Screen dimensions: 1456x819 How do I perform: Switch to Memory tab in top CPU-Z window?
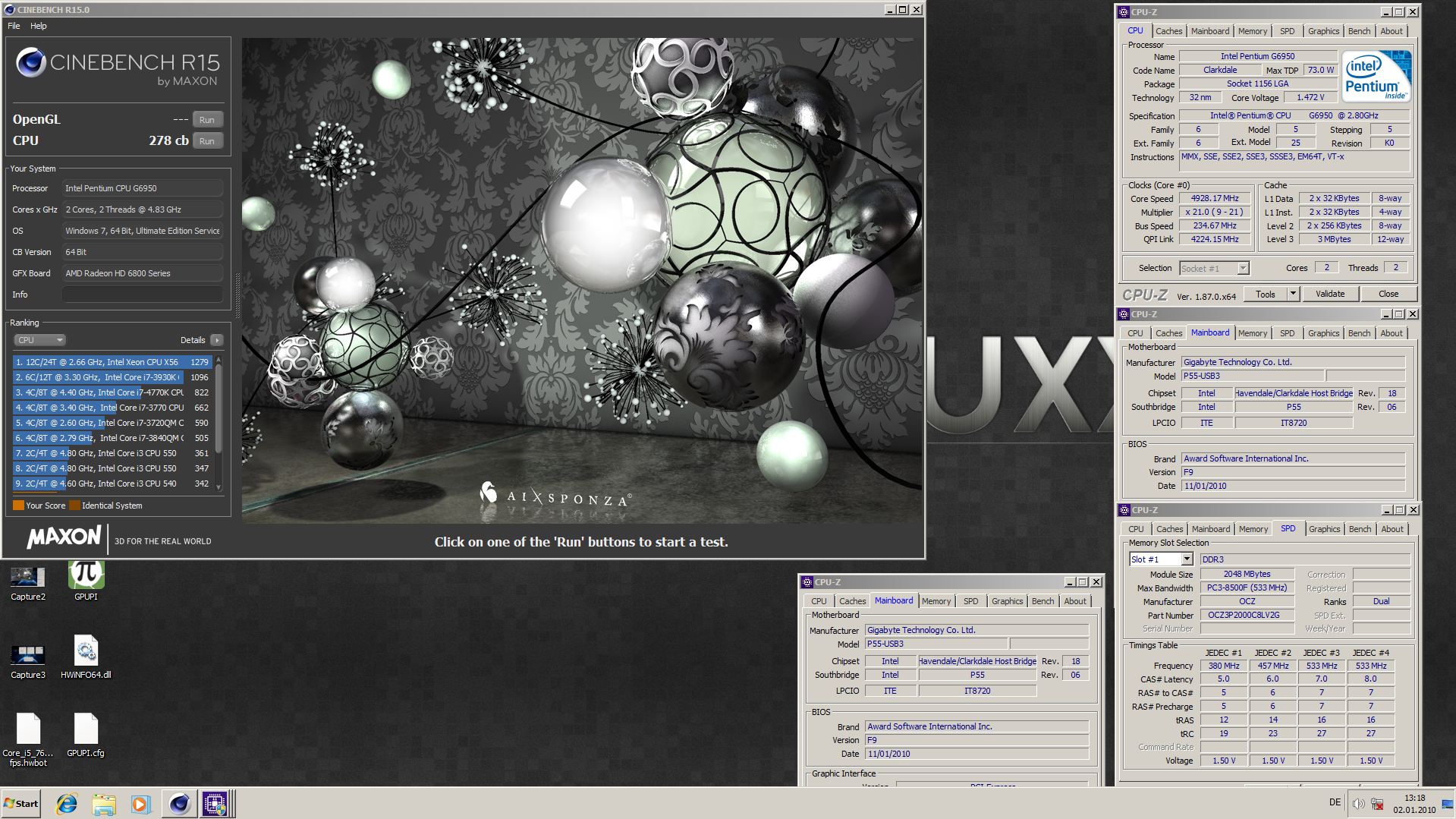pyautogui.click(x=1252, y=31)
